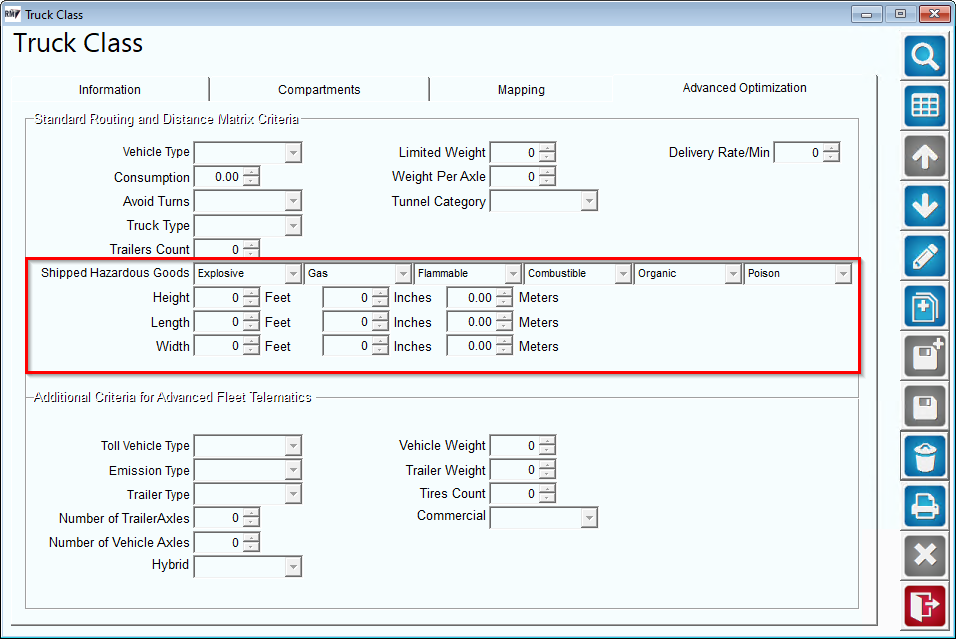Click the magnifying glass search icon
The height and width of the screenshot is (639, 956).
925,56
